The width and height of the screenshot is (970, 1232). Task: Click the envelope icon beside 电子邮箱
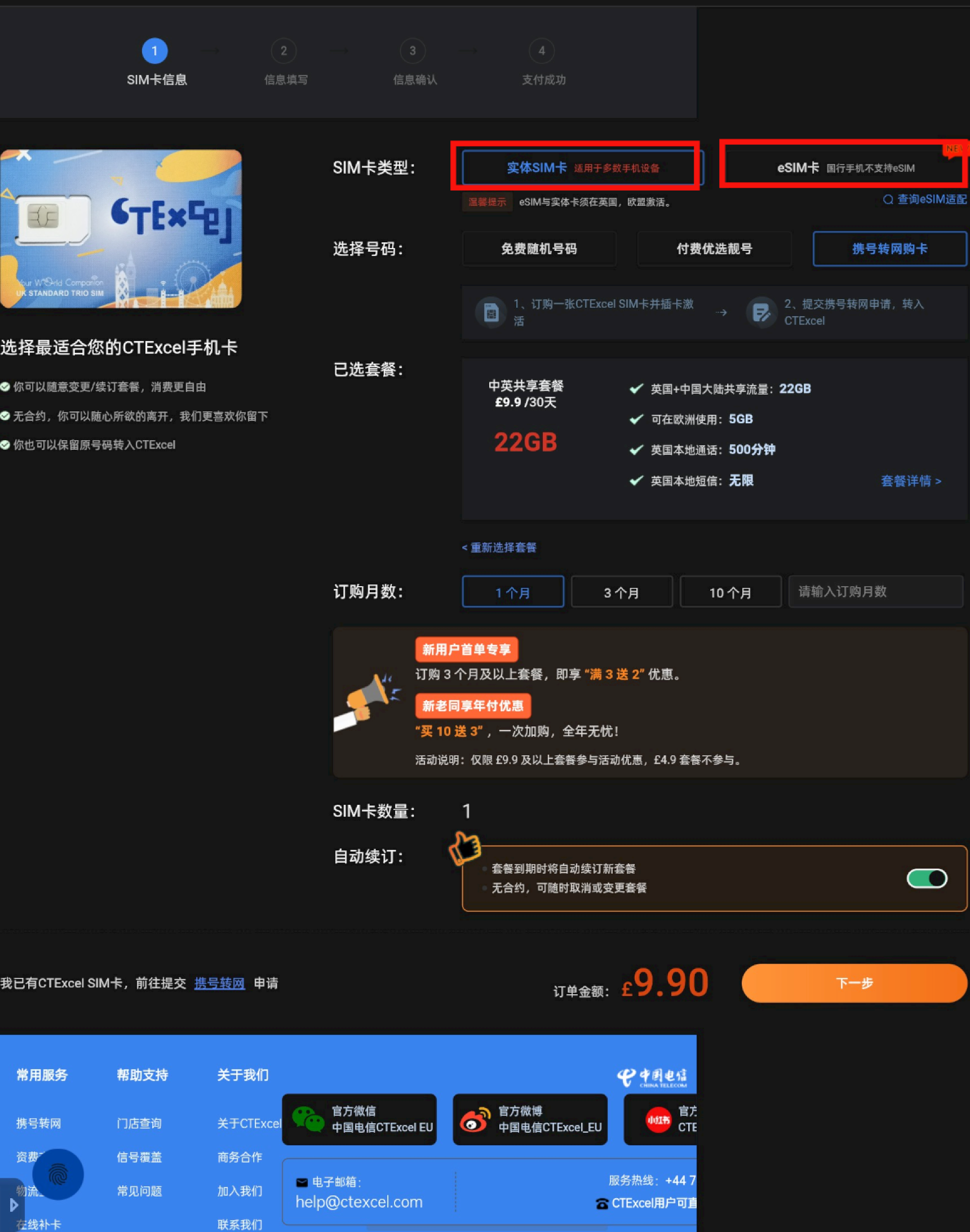300,1182
